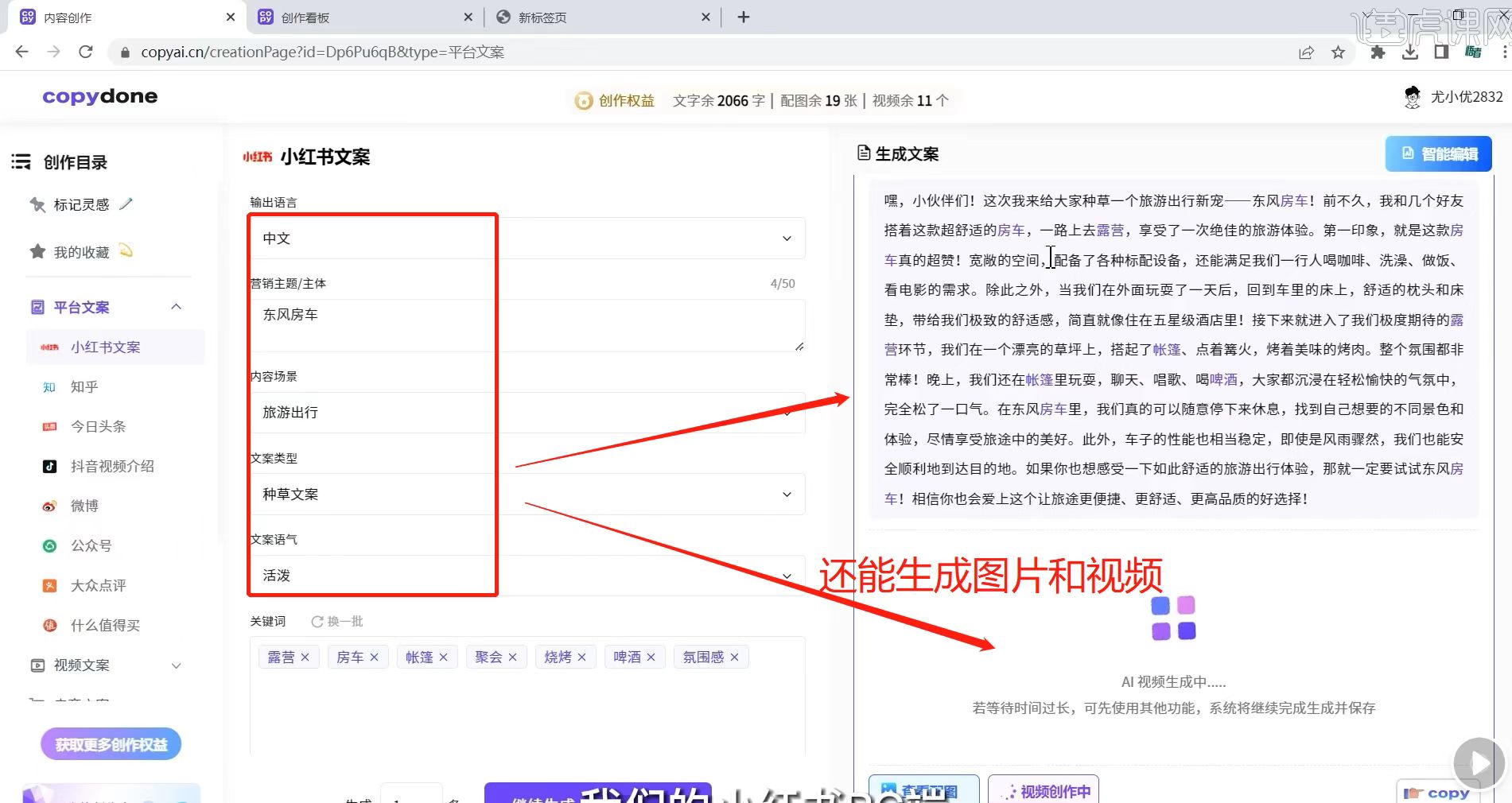The width and height of the screenshot is (1512, 803).
Task: Click 换一批 to refresh keywords
Action: pyautogui.click(x=337, y=622)
